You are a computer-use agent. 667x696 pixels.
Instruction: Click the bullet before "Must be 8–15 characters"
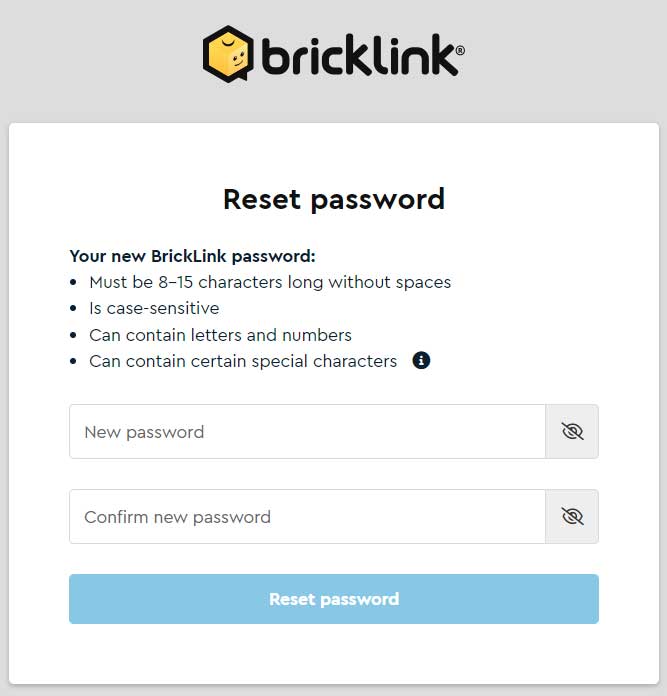(x=74, y=283)
